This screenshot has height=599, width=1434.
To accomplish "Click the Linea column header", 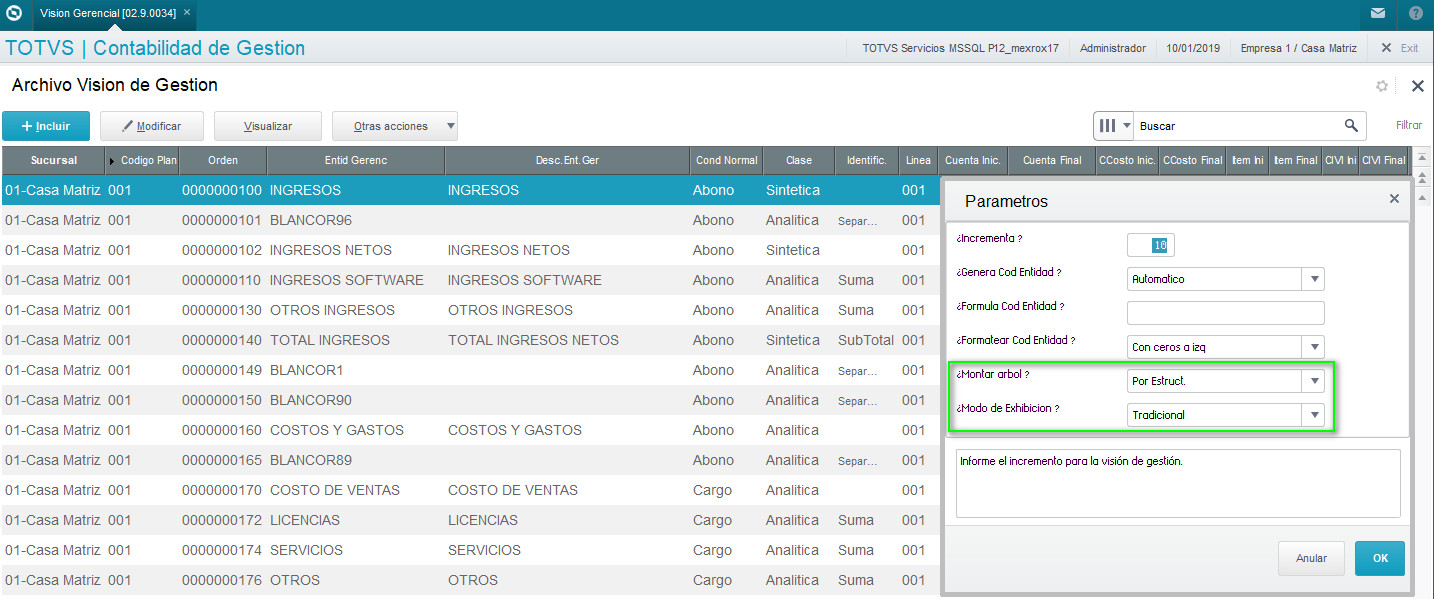I will [918, 160].
